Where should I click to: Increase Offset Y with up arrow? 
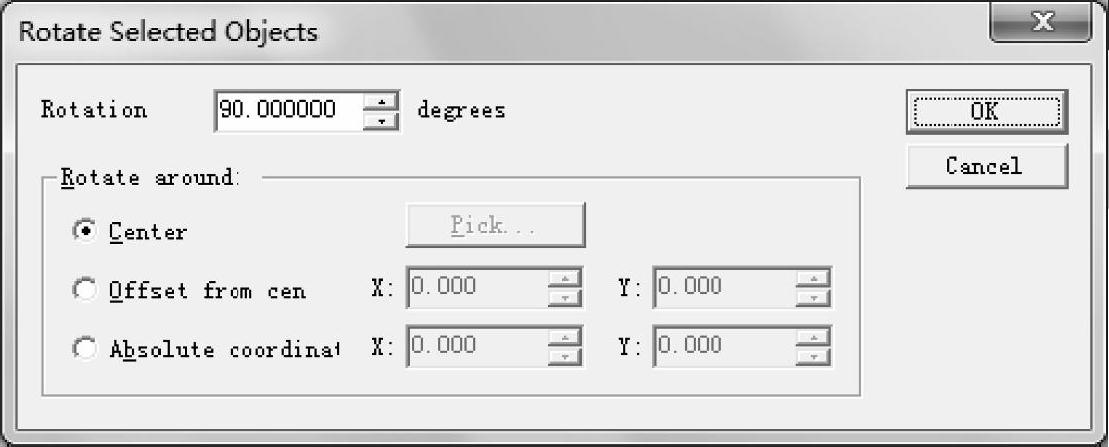pyautogui.click(x=813, y=279)
